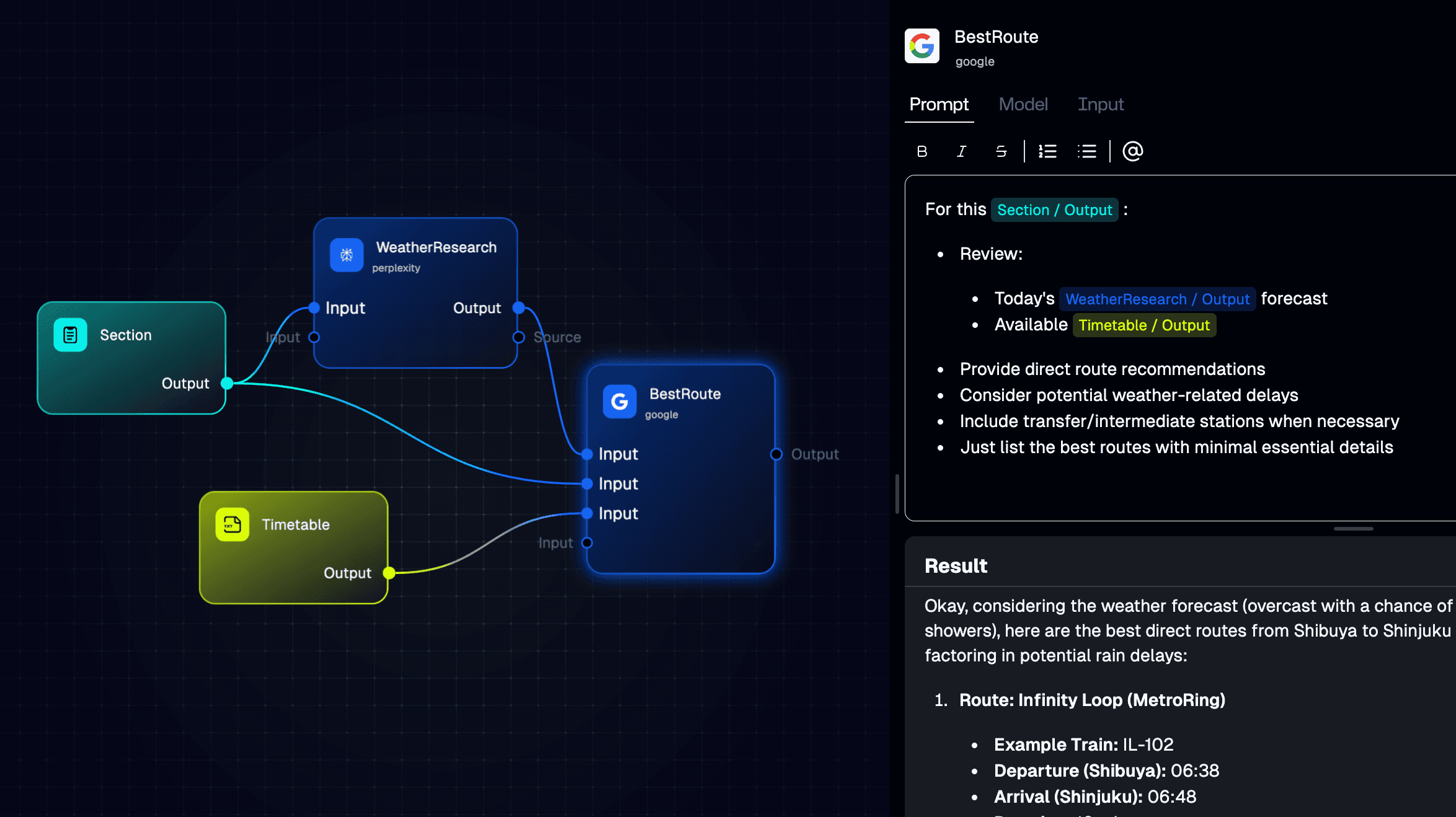Insert a numbered list
The width and height of the screenshot is (1456, 817).
click(x=1048, y=151)
